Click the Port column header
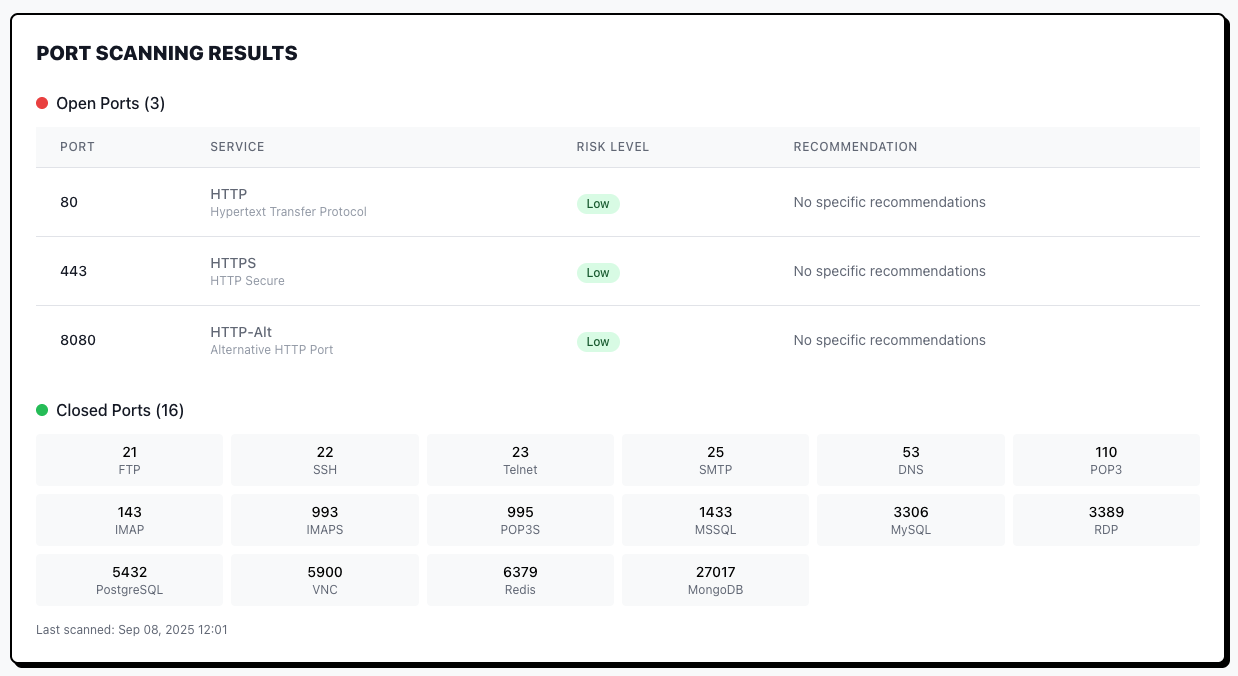1238x676 pixels. 77,147
